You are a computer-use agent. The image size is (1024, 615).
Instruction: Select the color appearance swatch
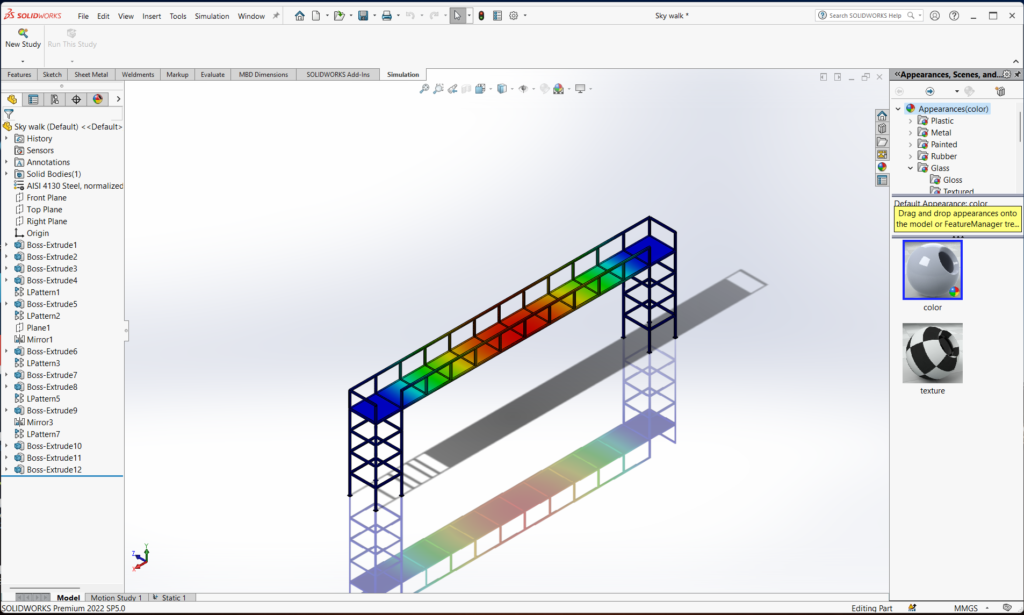click(932, 270)
